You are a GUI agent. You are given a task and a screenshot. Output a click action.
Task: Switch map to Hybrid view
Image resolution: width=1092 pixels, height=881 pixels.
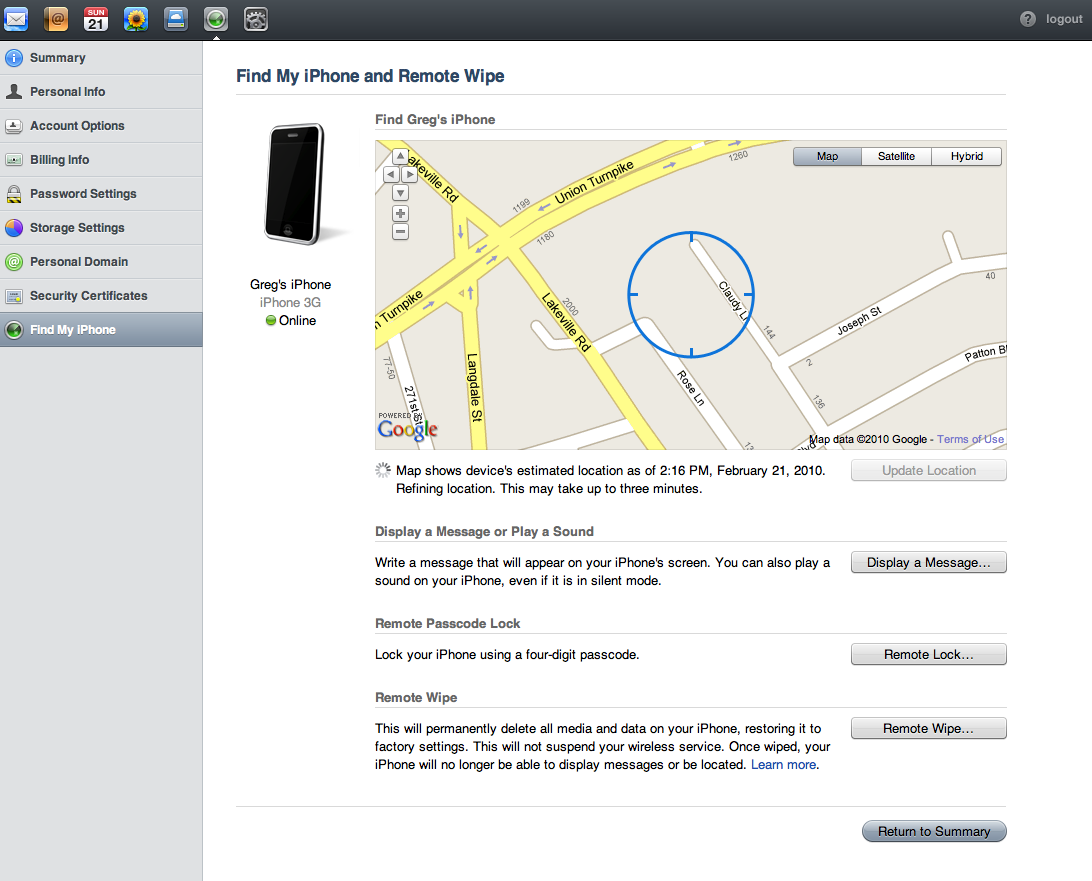pos(967,156)
